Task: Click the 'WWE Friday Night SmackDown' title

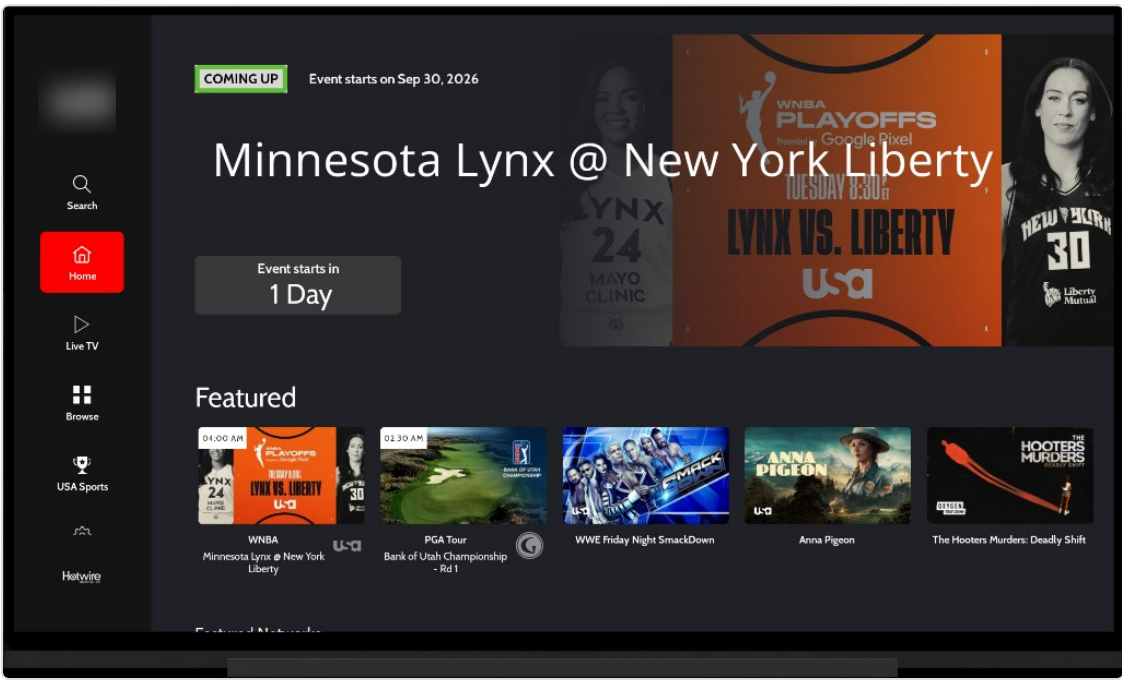Action: click(x=645, y=540)
